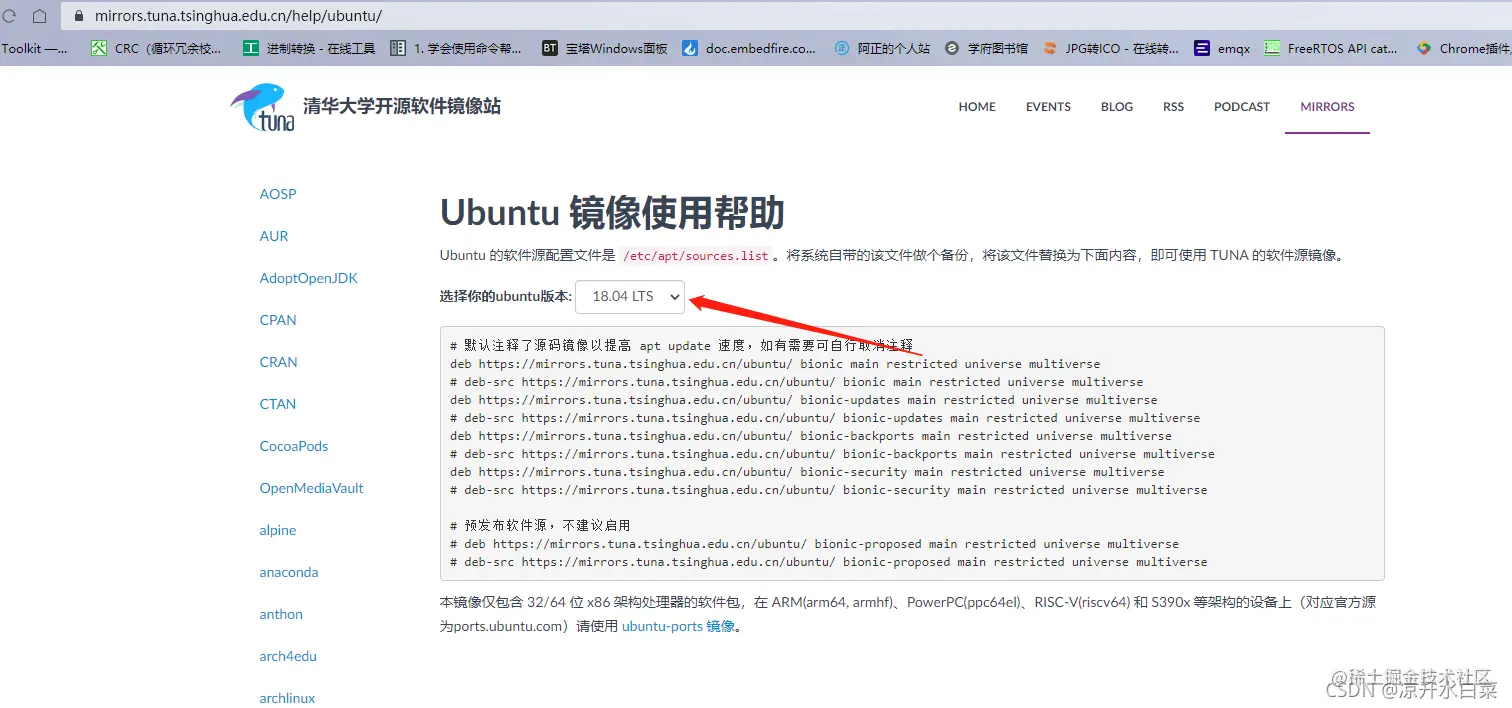The height and width of the screenshot is (708, 1512).
Task: Open AdoptOpenJDK mirror help
Action: pos(308,278)
